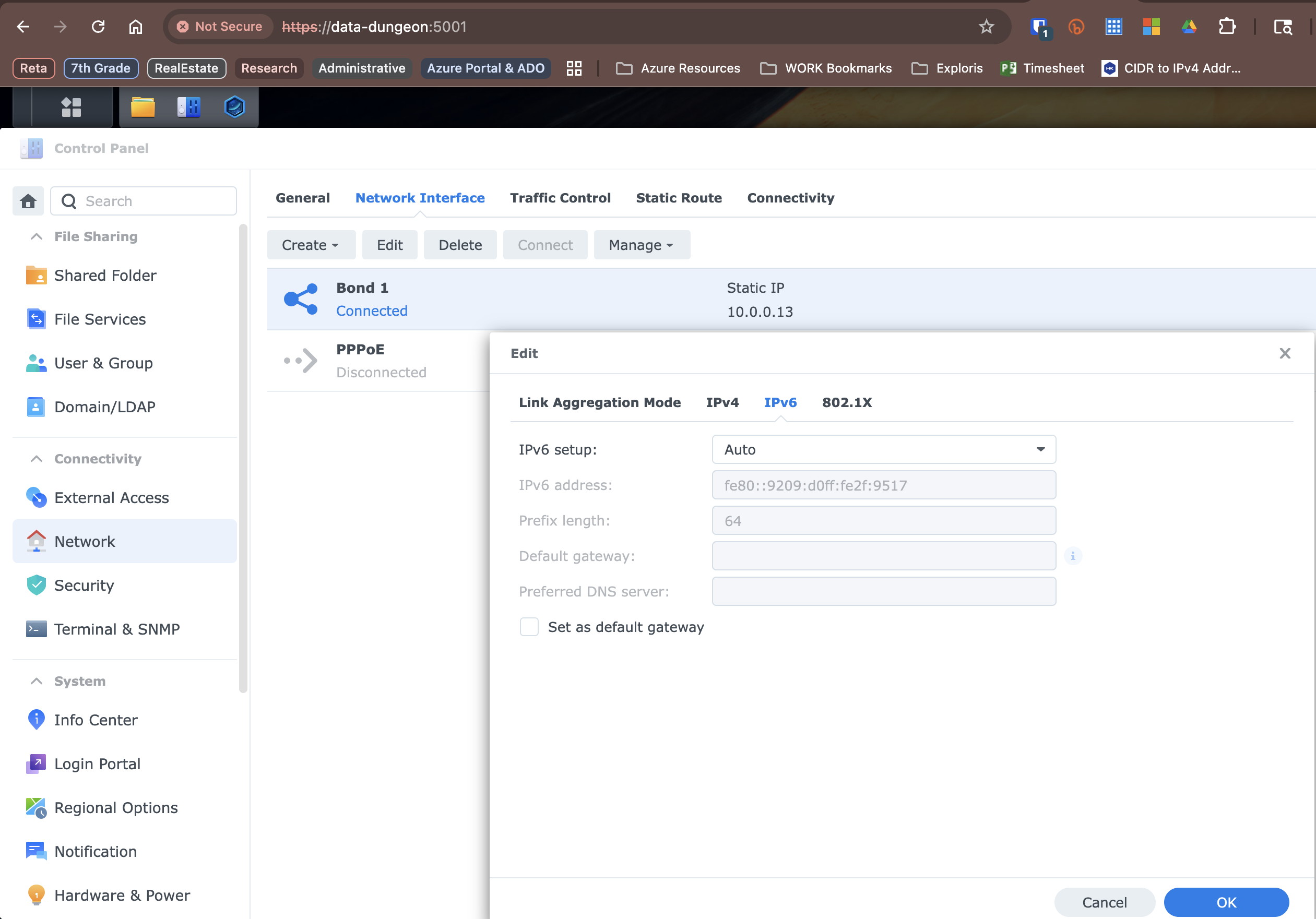
Task: Go to Control Panel home icon
Action: [28, 201]
